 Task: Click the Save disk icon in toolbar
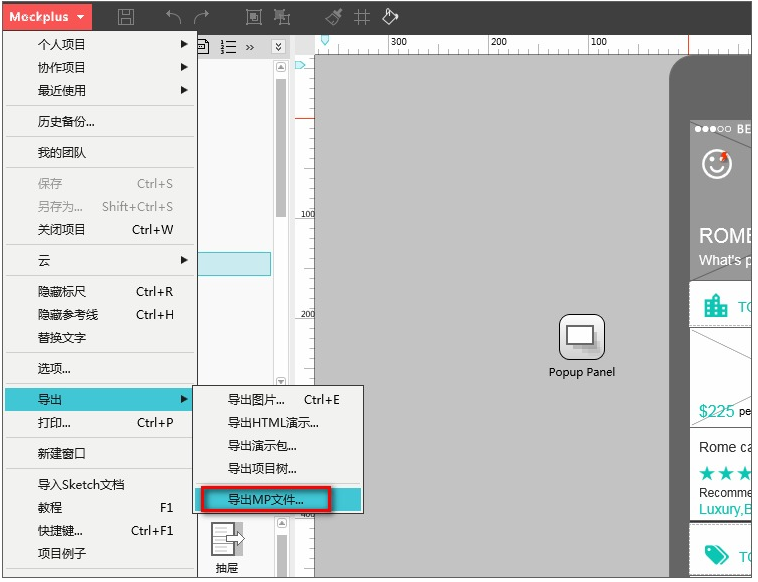[126, 17]
